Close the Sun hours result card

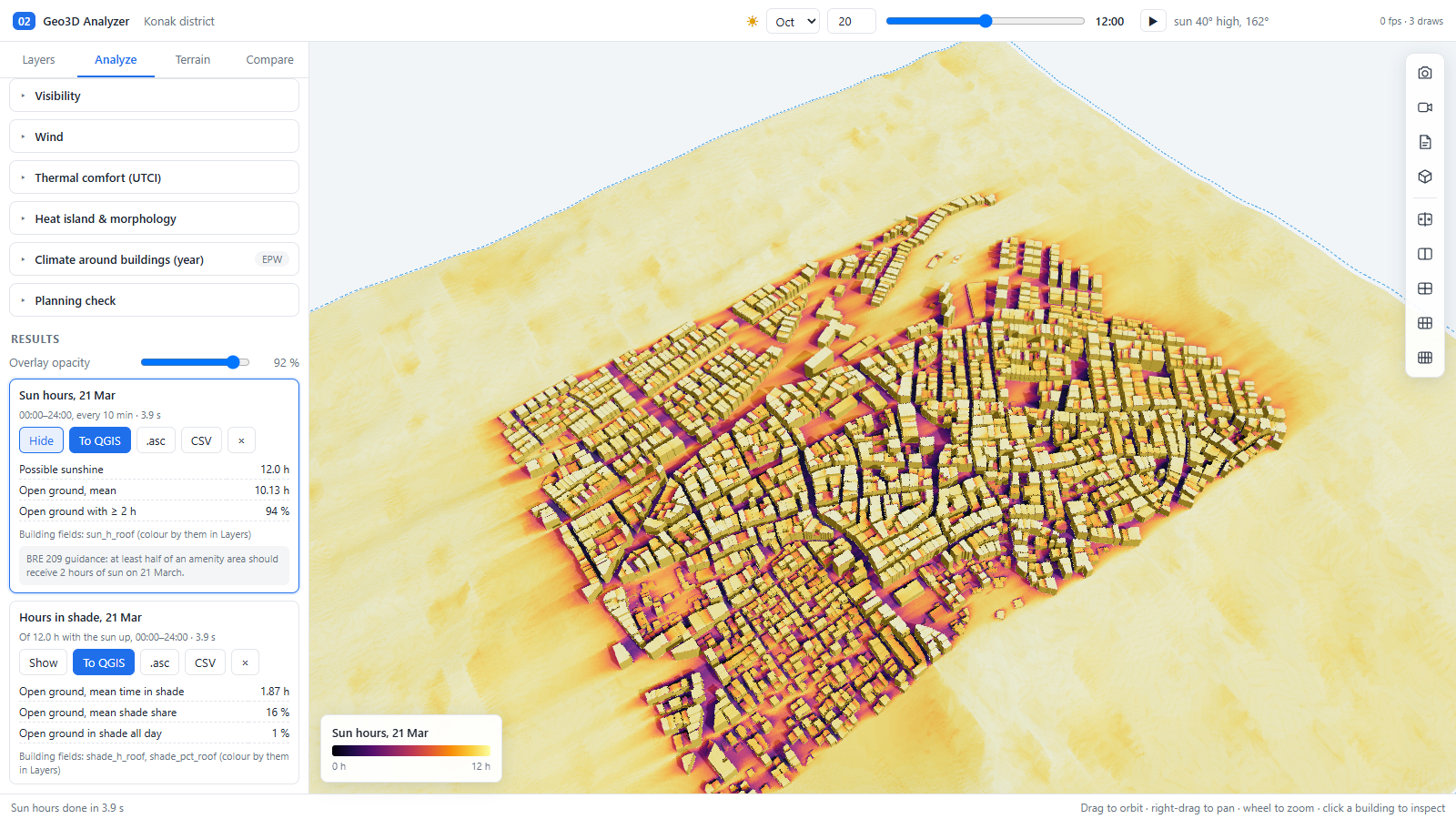tap(241, 440)
